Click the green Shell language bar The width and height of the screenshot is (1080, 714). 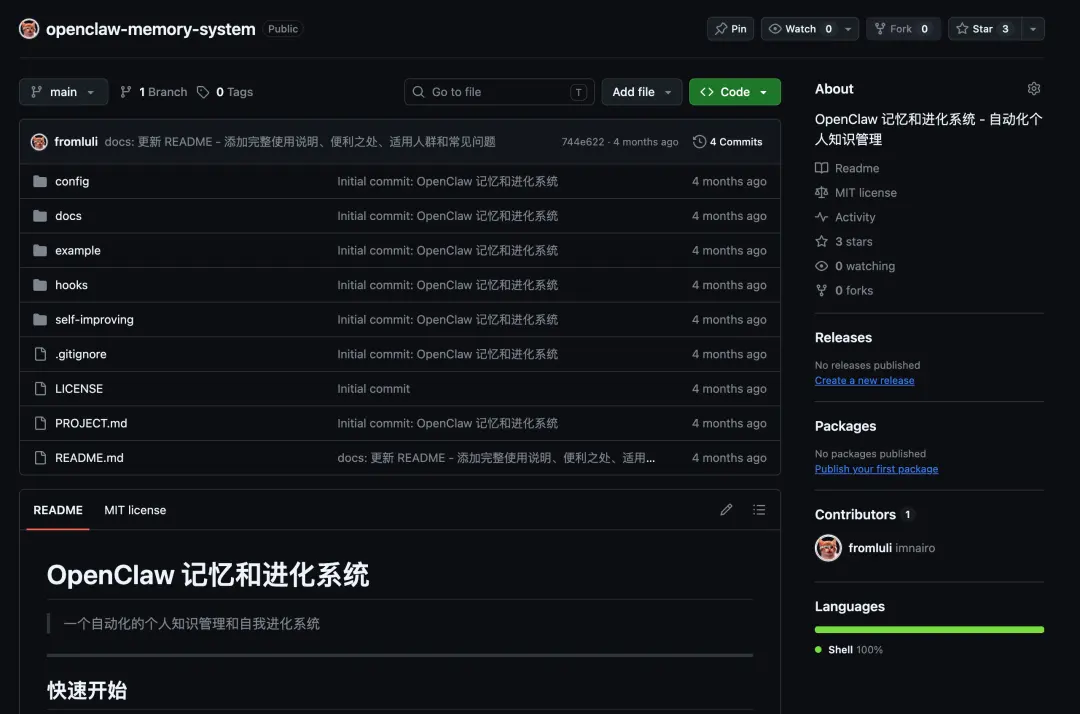click(x=929, y=629)
